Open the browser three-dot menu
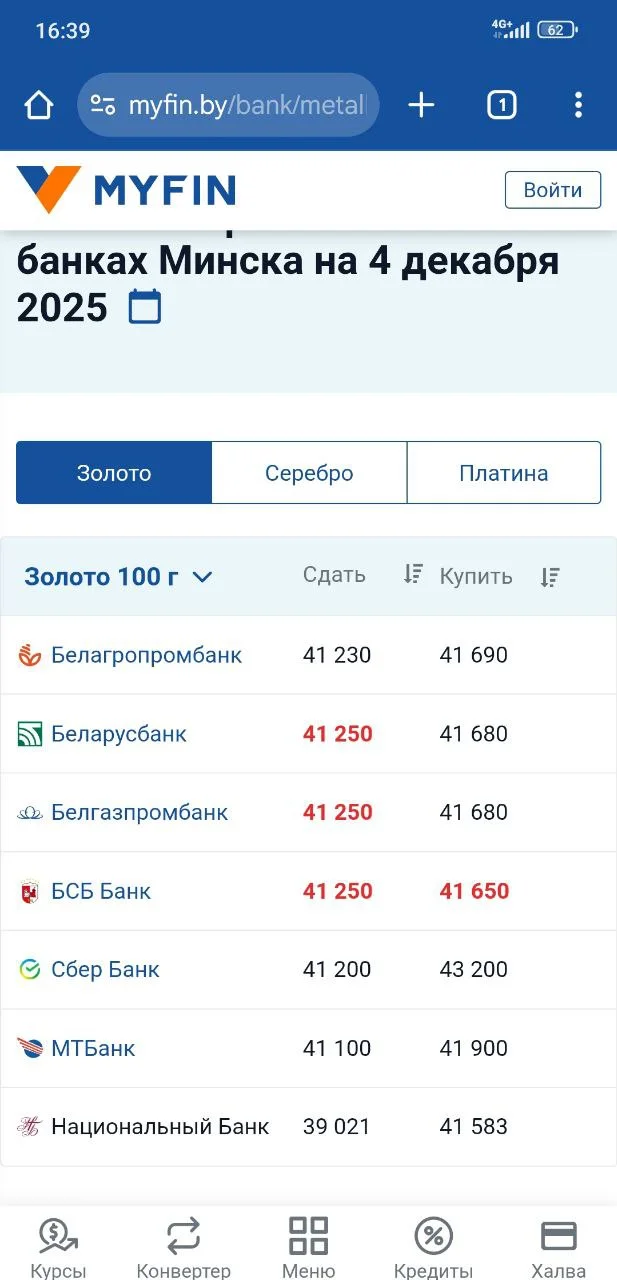617x1280 pixels. click(578, 104)
